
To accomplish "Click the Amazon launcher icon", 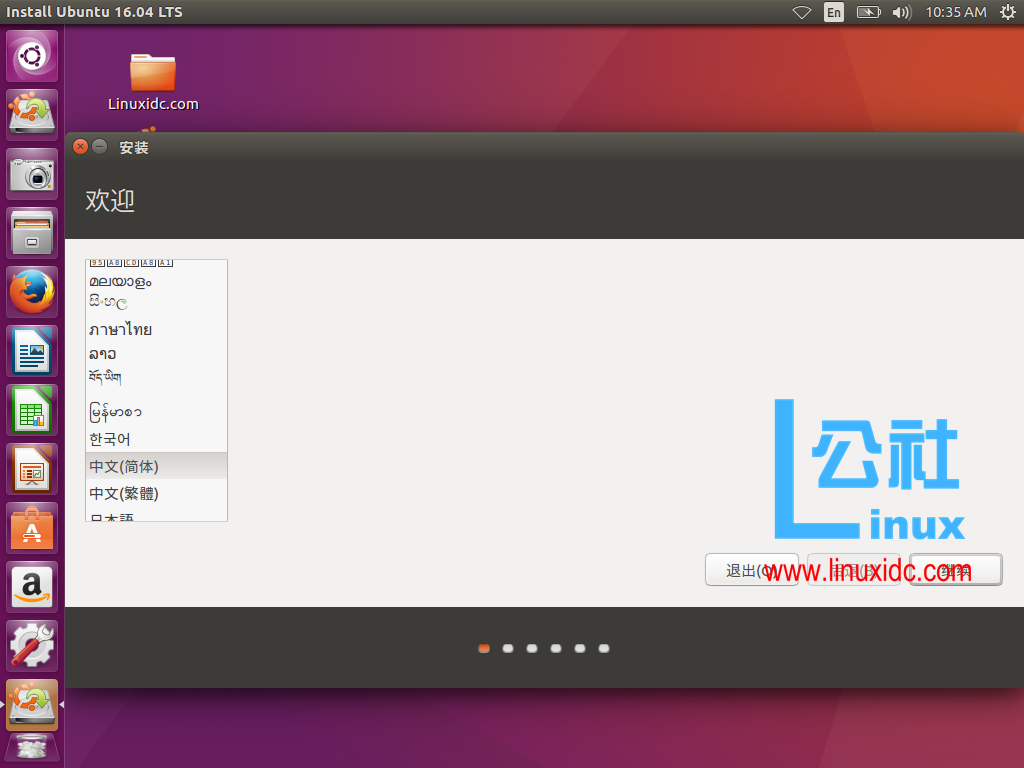I will point(31,587).
